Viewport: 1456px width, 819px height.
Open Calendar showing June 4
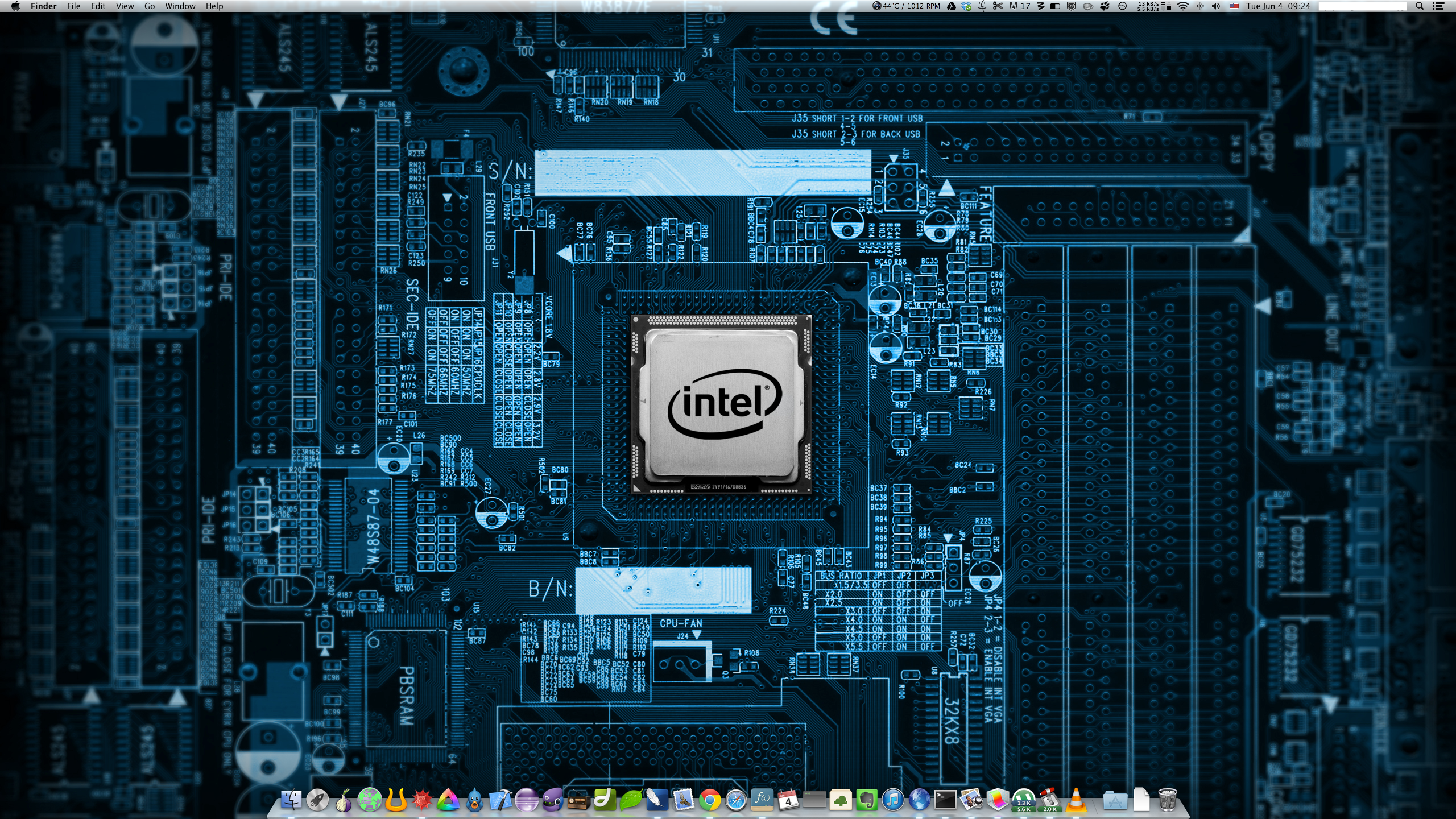coord(788,800)
